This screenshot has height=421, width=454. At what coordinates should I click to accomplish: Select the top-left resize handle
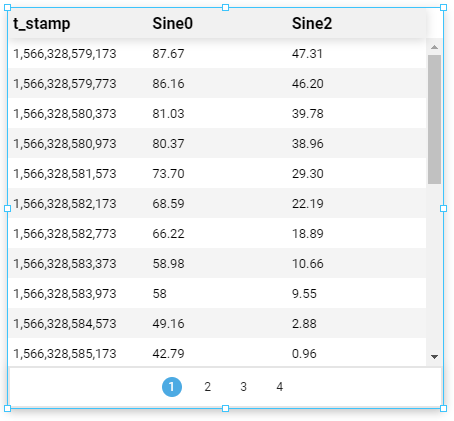[7, 8]
